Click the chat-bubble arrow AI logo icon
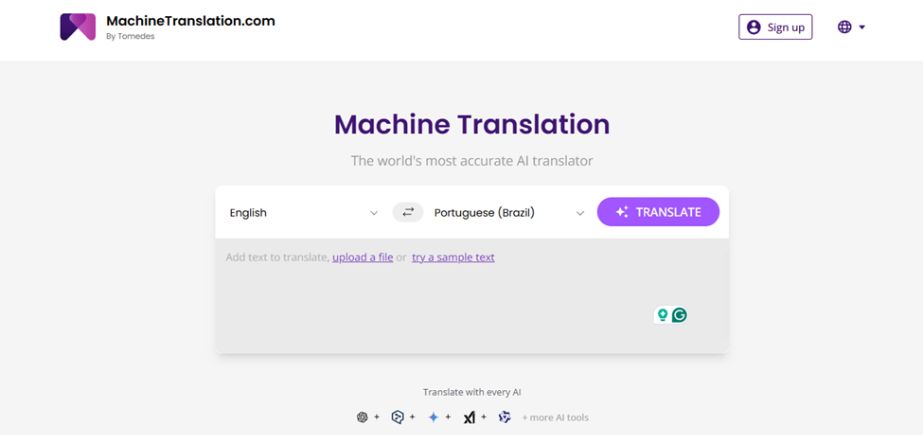The width and height of the screenshot is (923, 435). (x=397, y=417)
